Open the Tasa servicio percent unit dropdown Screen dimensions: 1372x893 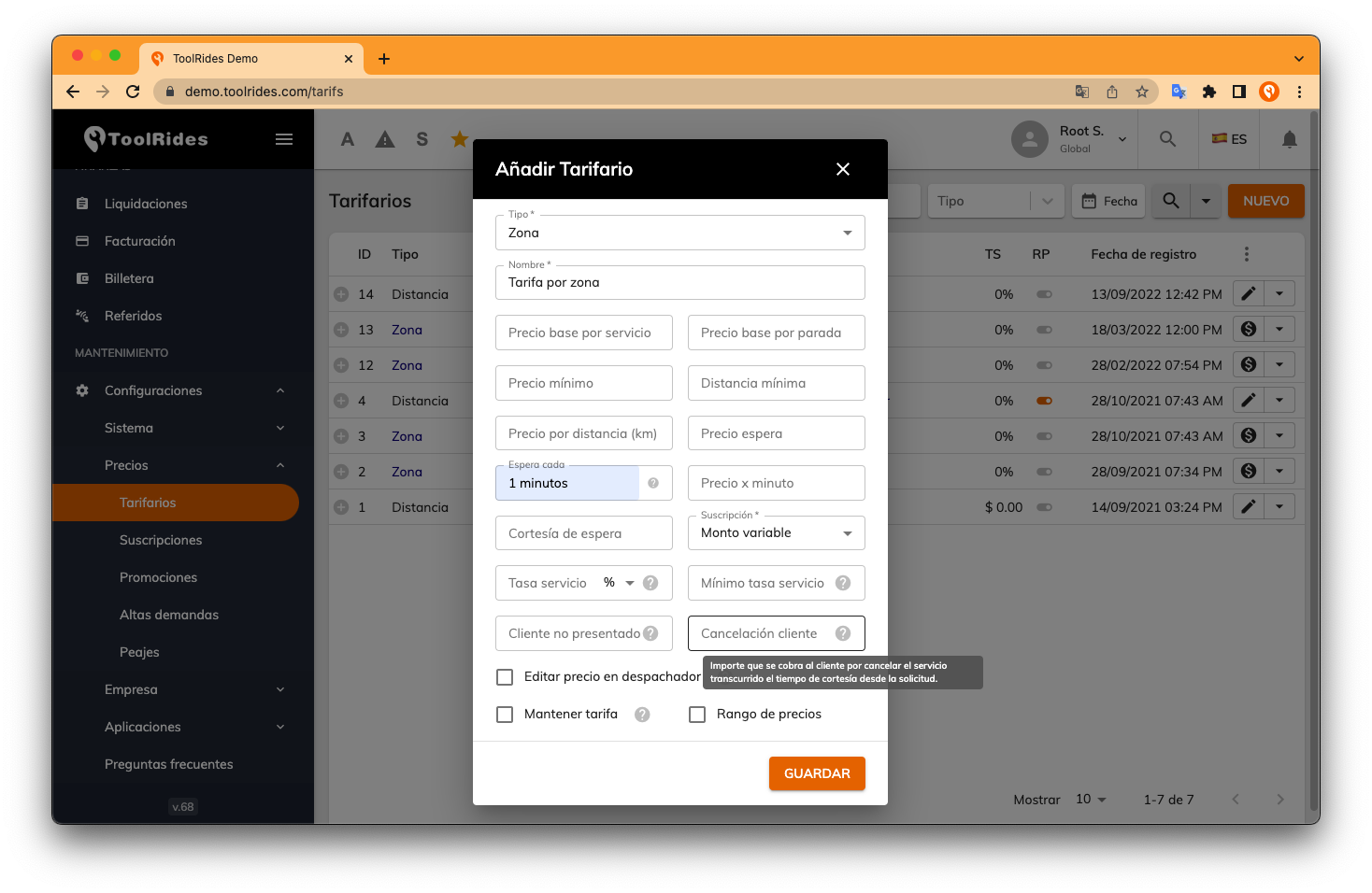click(620, 583)
